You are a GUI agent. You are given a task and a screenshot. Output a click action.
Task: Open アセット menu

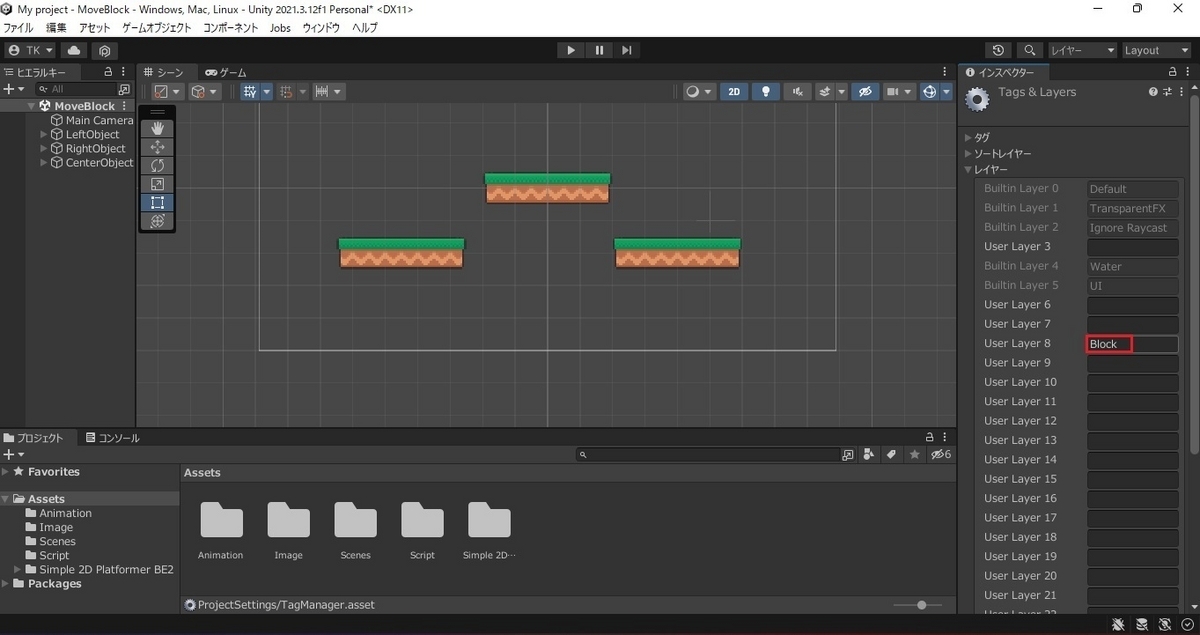point(94,28)
